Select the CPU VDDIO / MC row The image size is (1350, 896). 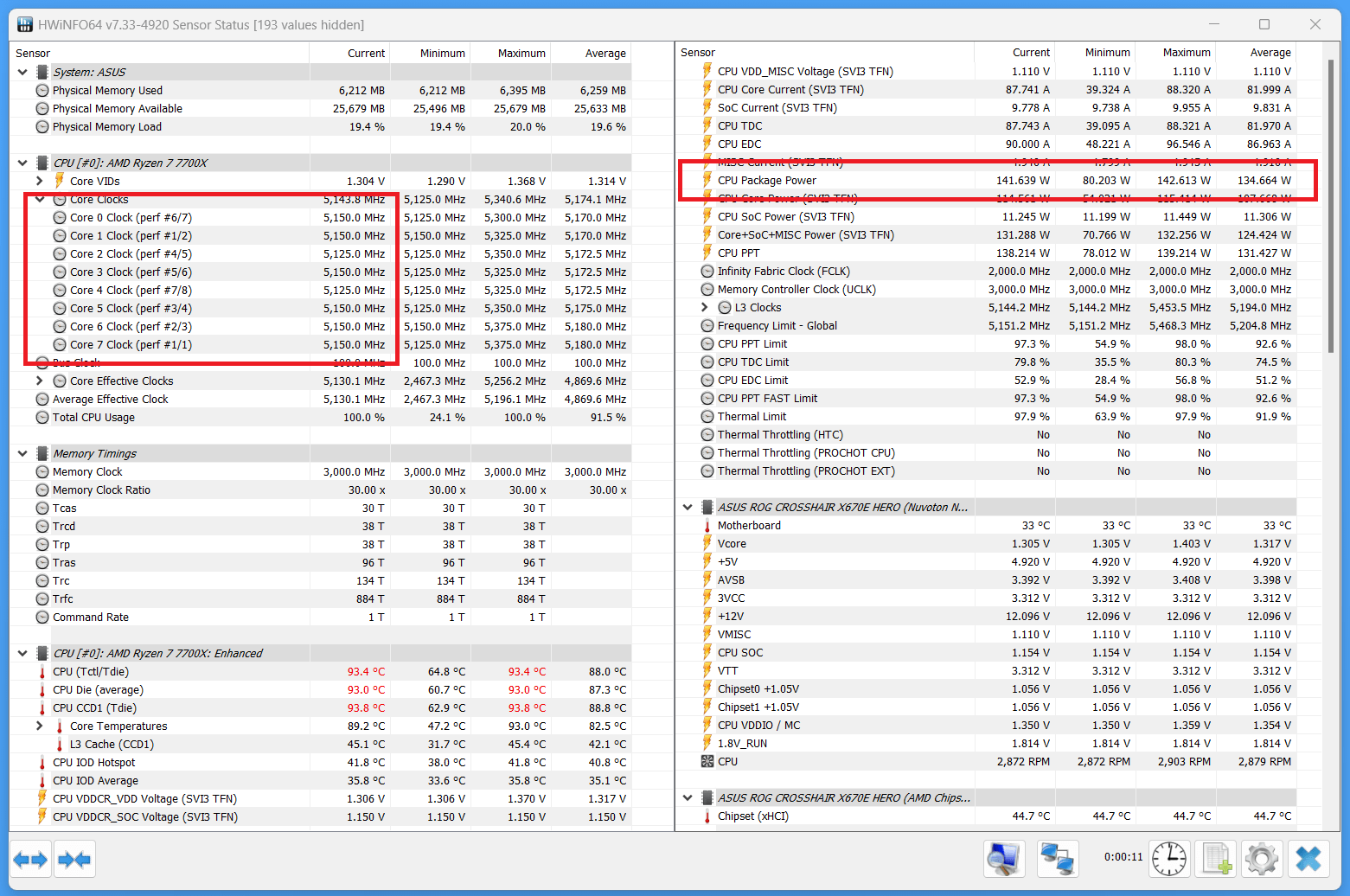986,726
